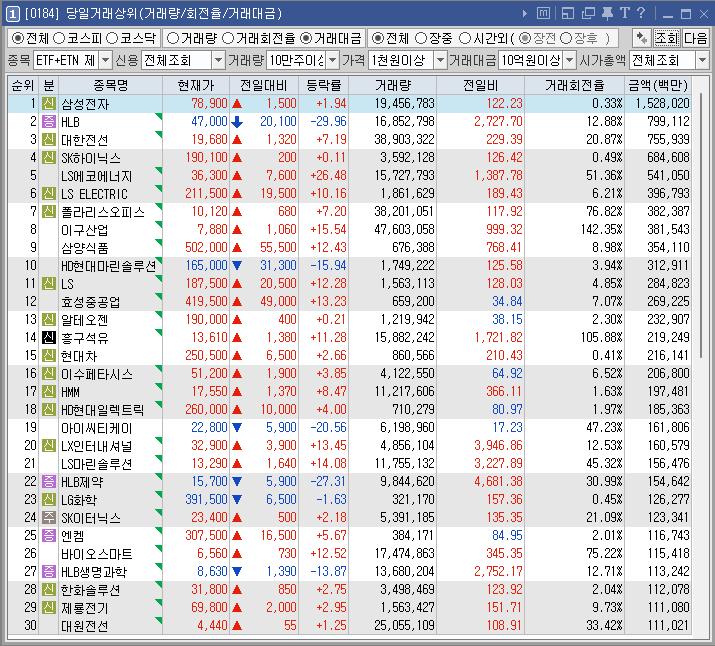This screenshot has width=715, height=646.
Task: Select the 삼양식품 stock name
Action: click(x=85, y=248)
